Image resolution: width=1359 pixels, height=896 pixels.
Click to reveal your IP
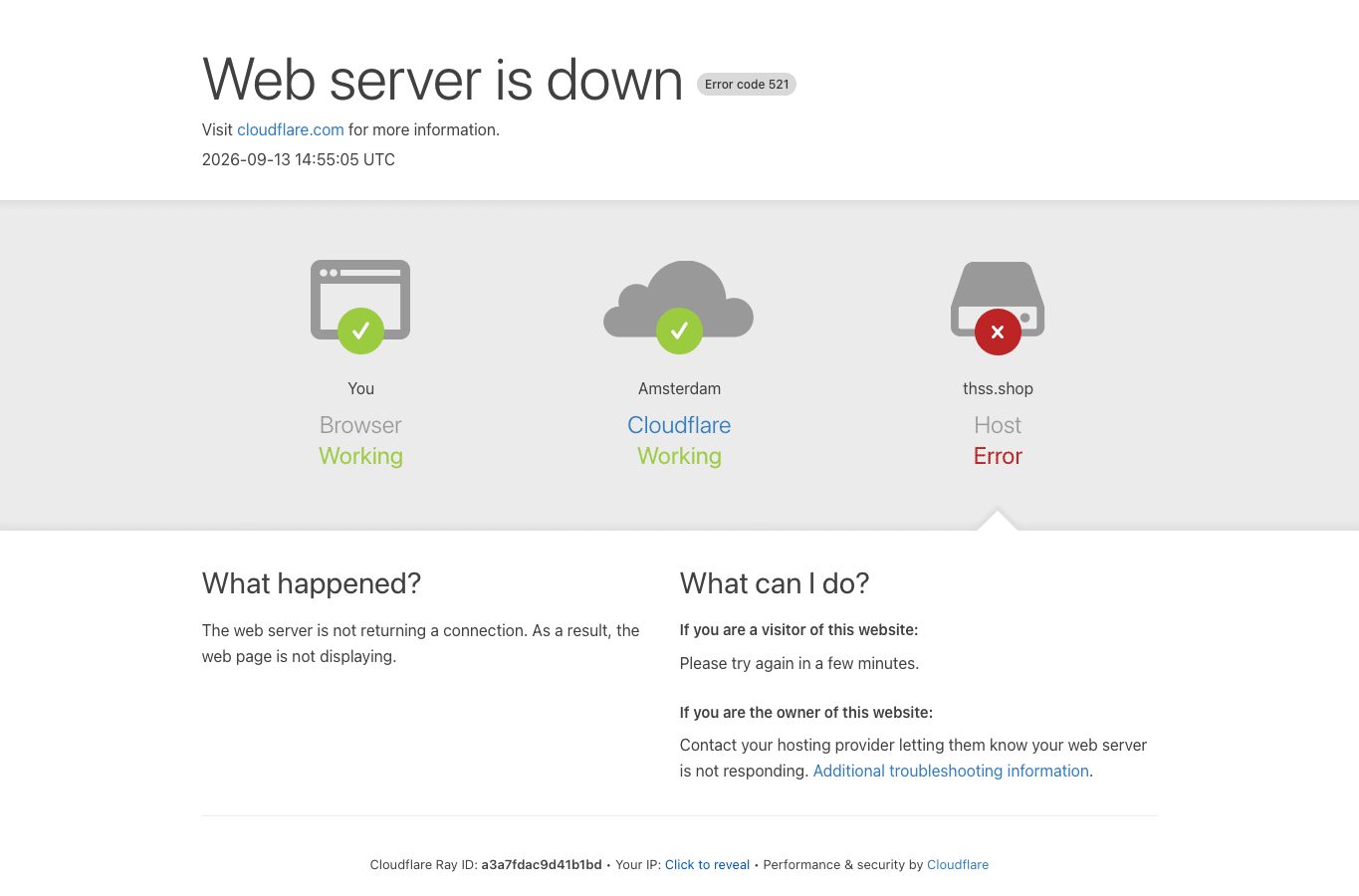[x=707, y=864]
